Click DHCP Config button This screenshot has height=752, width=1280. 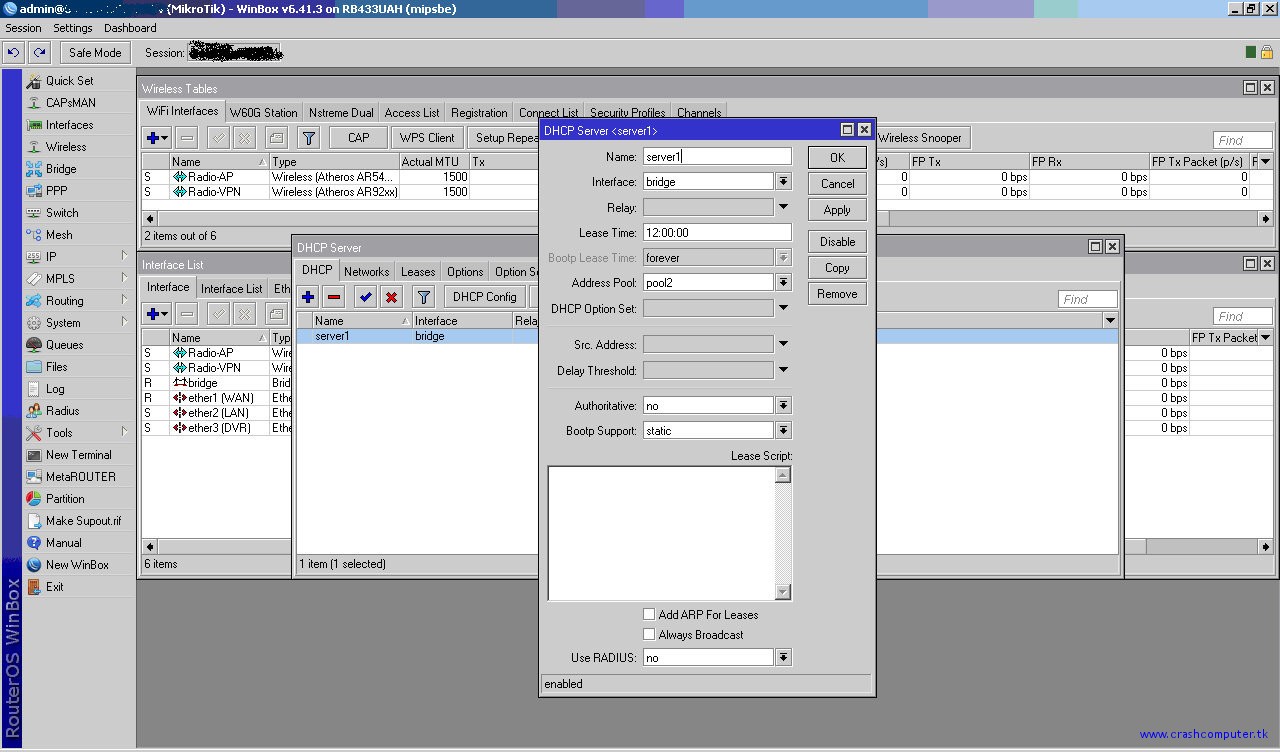click(484, 297)
